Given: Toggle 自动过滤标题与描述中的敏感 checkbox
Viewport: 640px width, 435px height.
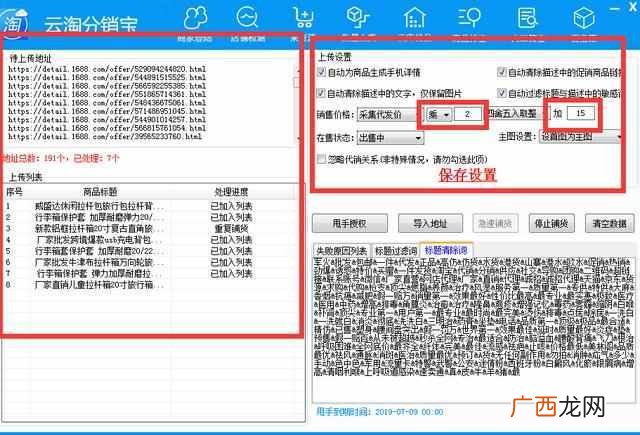Looking at the screenshot, I should click(x=502, y=93).
